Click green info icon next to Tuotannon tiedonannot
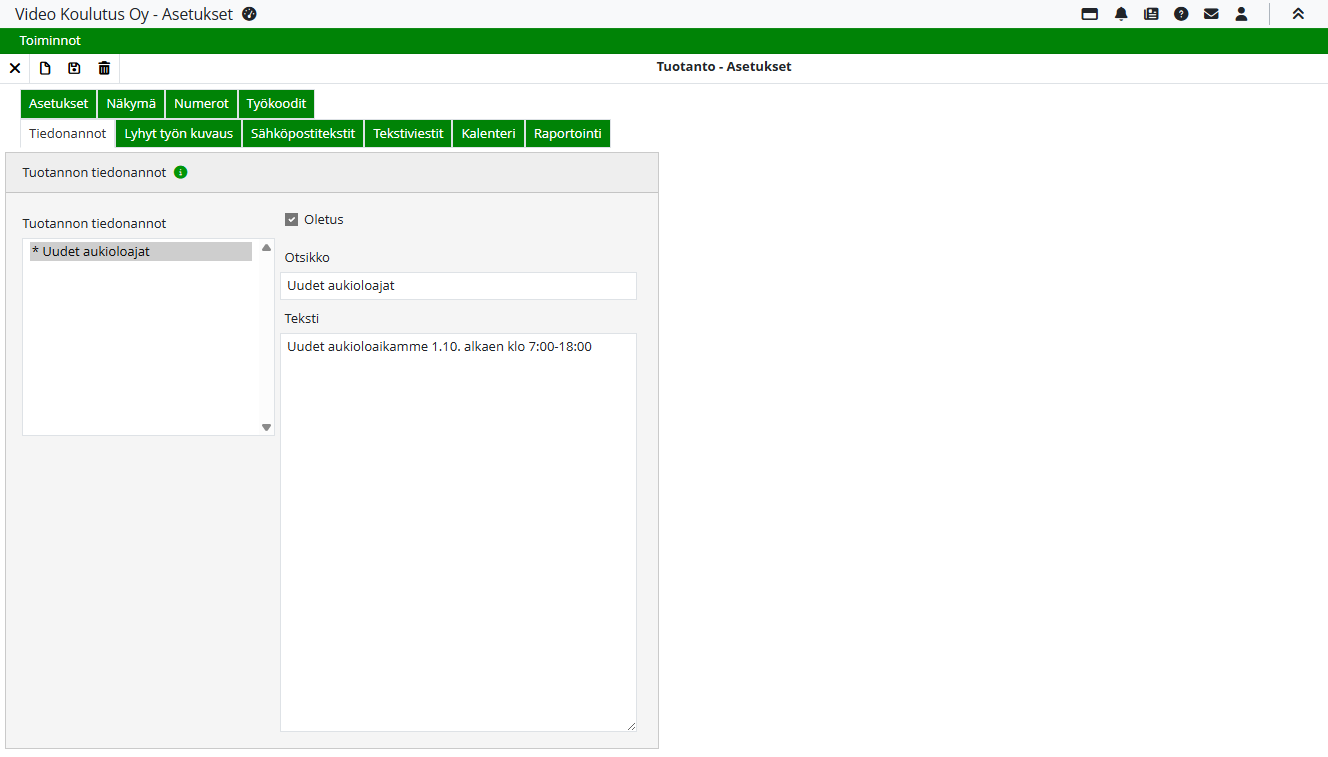Image resolution: width=1328 pixels, height=757 pixels. [181, 172]
